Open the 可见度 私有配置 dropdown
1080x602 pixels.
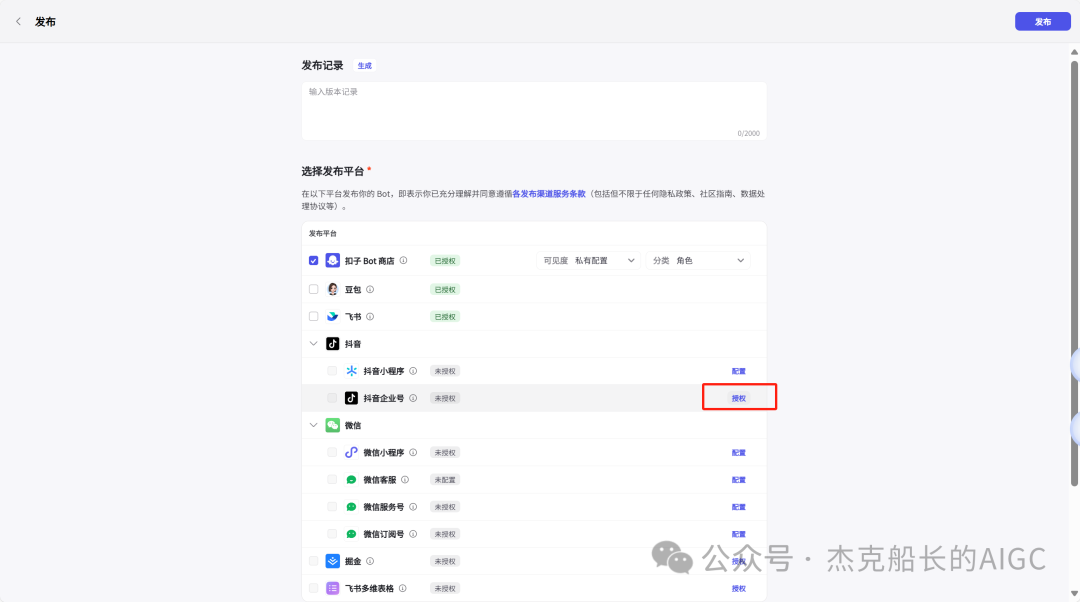(589, 260)
